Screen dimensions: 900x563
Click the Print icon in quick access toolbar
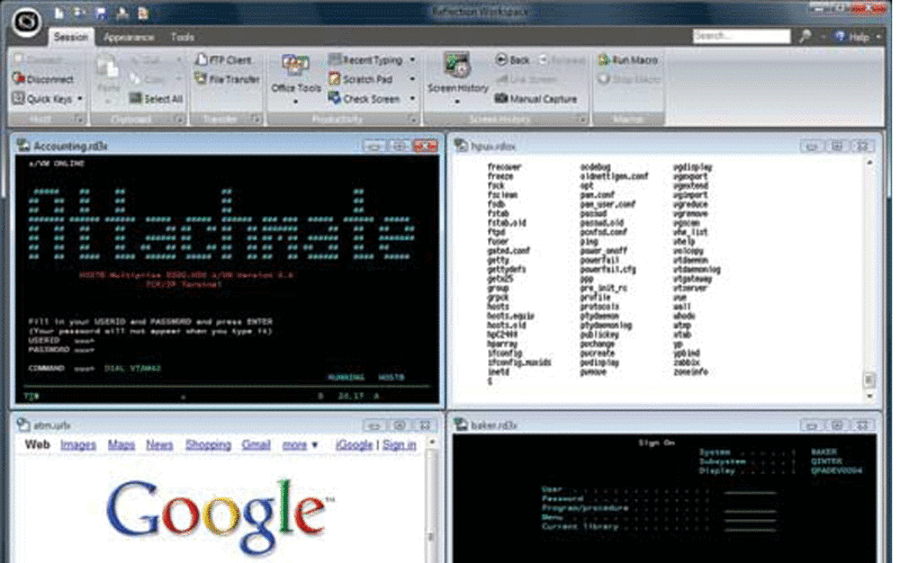[x=122, y=12]
